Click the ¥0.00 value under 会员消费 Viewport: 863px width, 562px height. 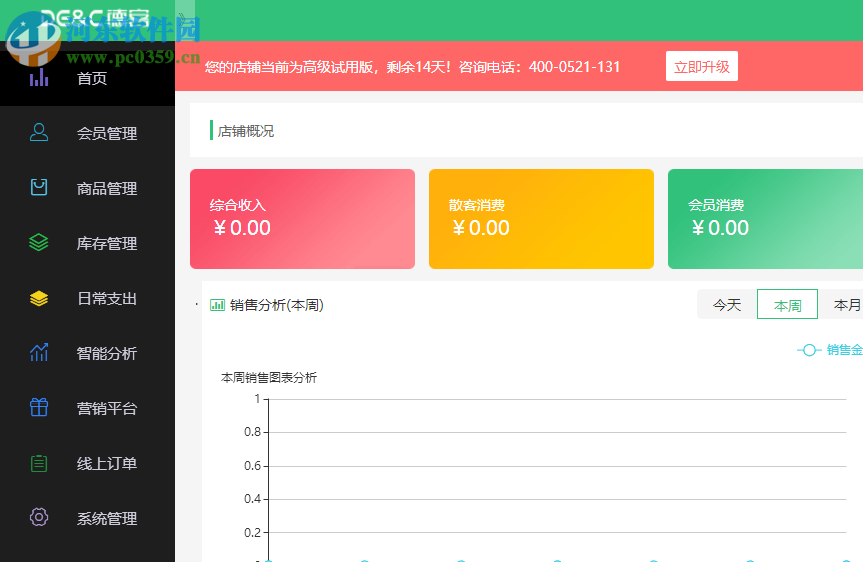tap(720, 228)
